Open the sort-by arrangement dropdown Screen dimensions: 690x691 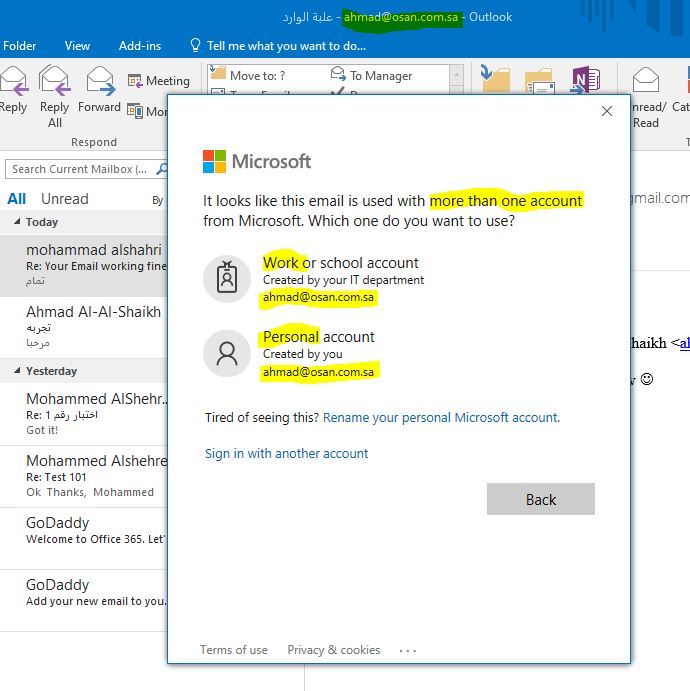pyautogui.click(x=158, y=201)
